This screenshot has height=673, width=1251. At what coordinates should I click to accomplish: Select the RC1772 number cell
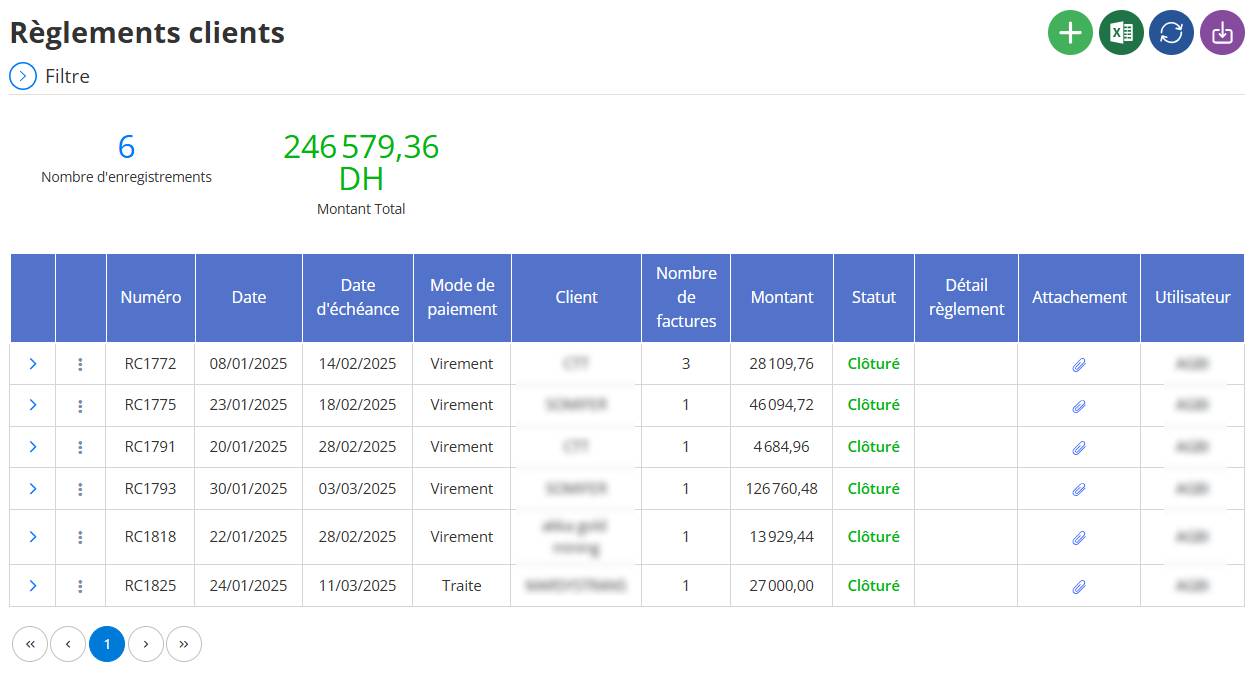click(151, 364)
